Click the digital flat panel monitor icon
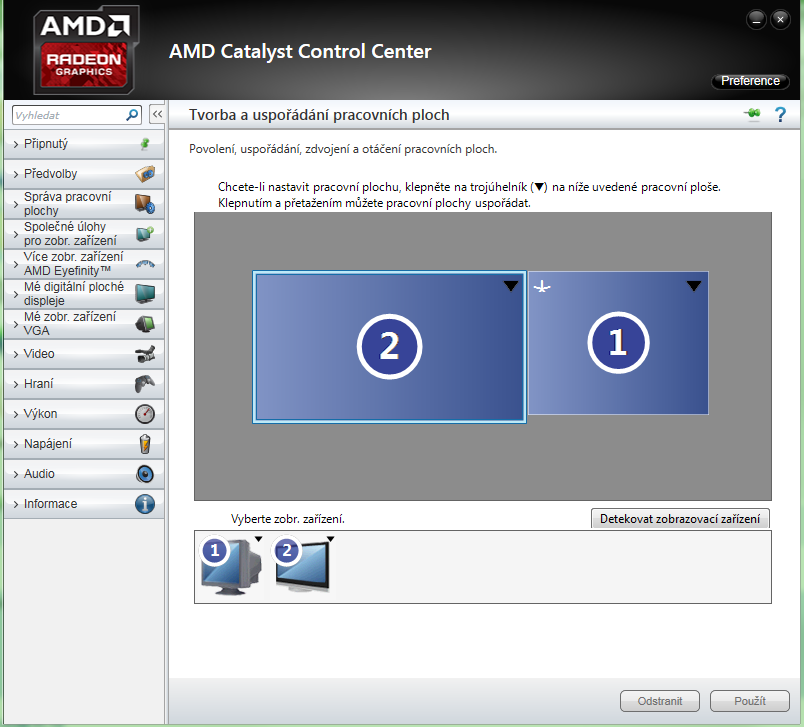Screen dimensions: 804x727 145,294
